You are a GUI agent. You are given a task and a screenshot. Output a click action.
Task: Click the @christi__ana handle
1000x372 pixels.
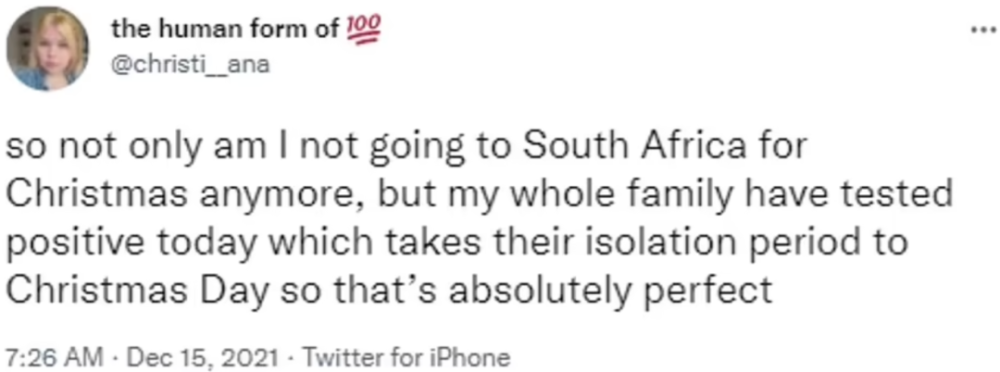pyautogui.click(x=190, y=64)
